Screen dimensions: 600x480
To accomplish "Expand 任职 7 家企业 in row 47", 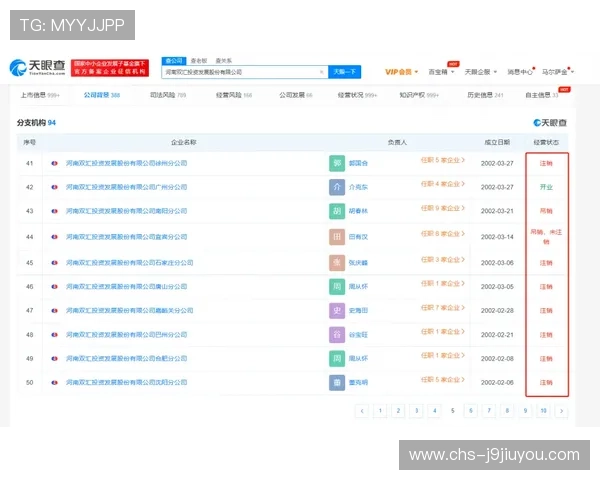I will [x=443, y=308].
